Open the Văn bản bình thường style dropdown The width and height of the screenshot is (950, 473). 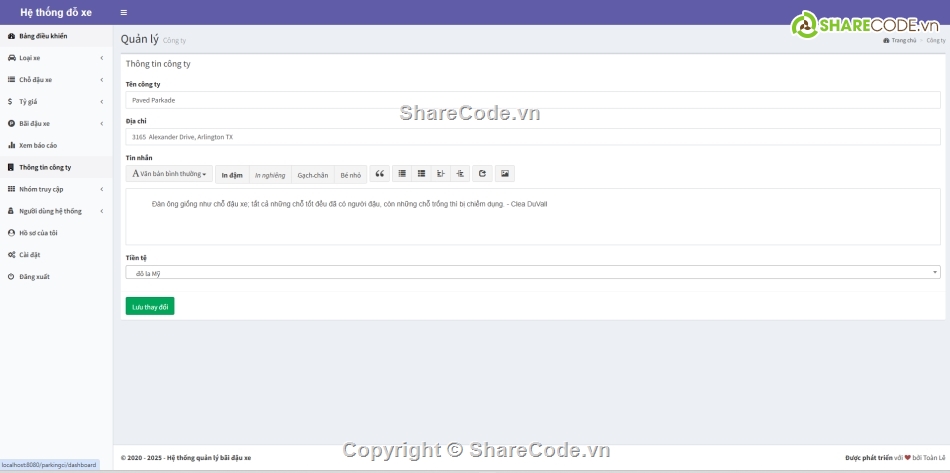(169, 174)
